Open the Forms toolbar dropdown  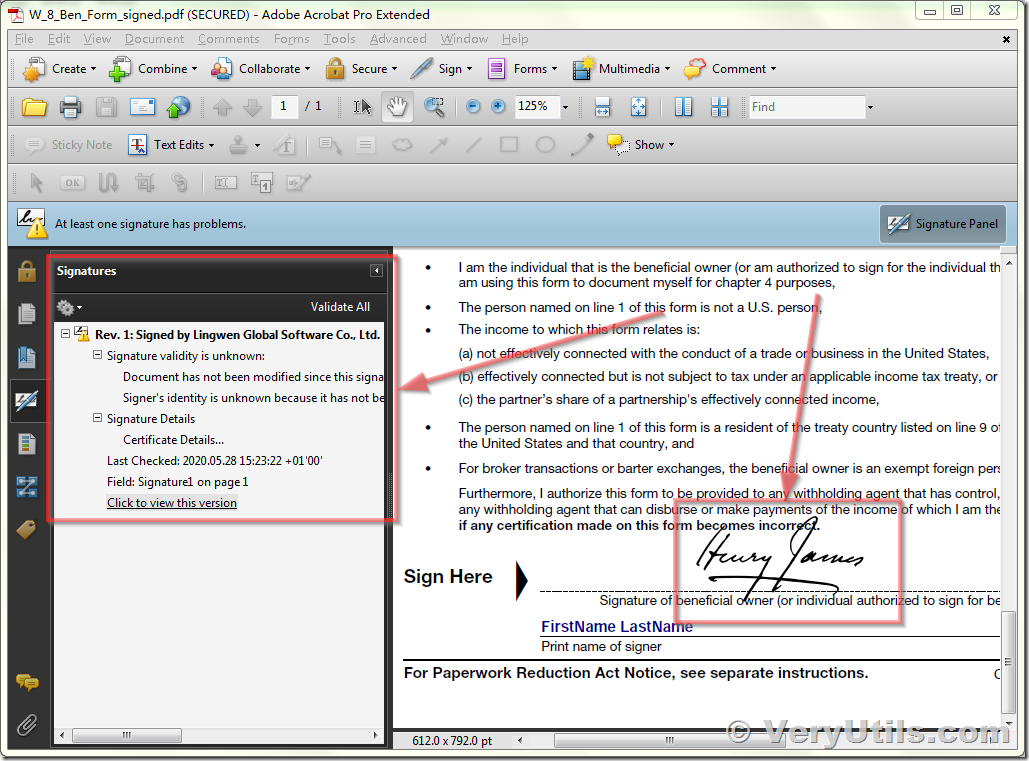point(522,69)
